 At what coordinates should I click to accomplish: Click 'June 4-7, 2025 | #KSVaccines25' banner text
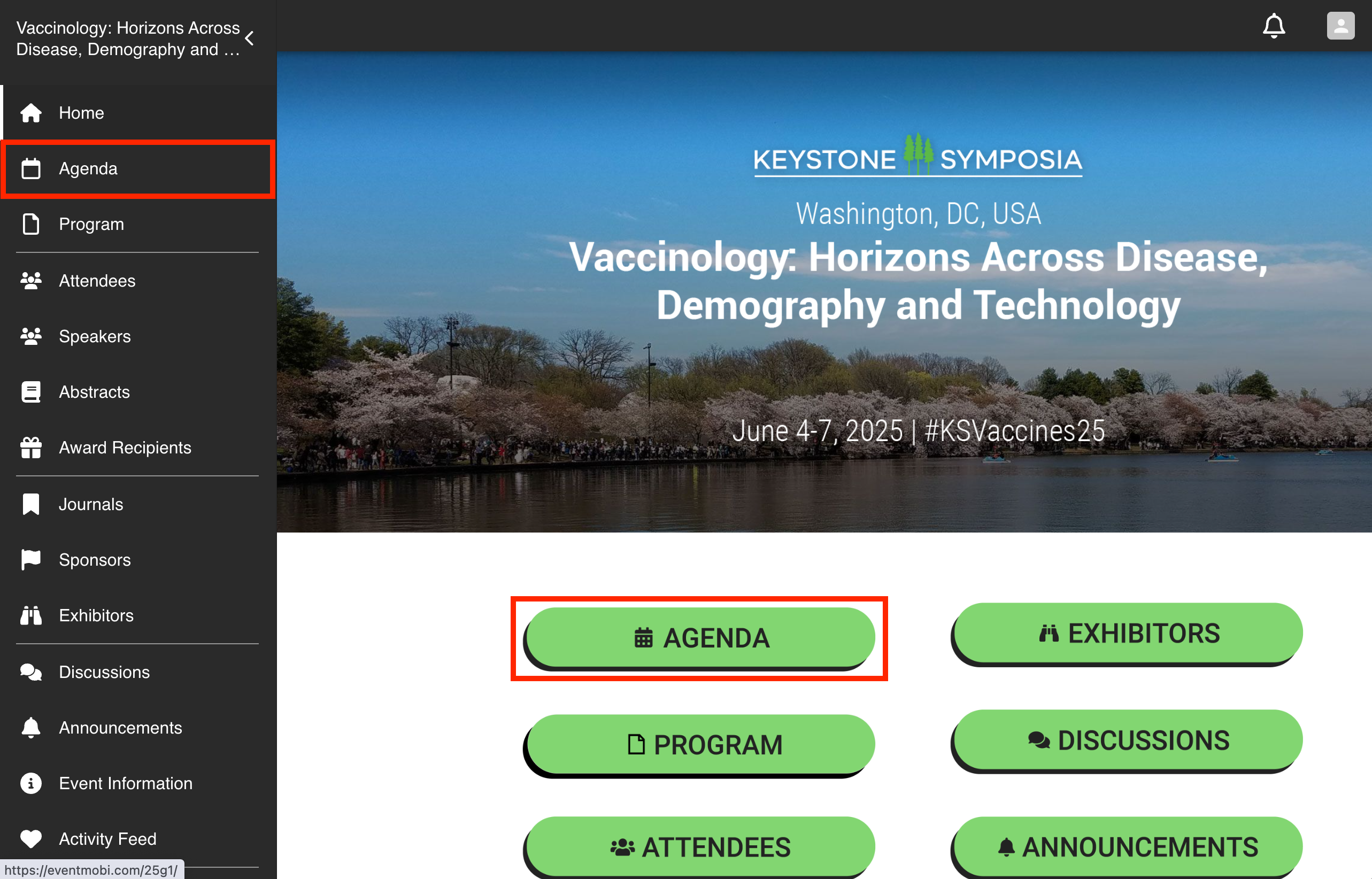point(918,430)
